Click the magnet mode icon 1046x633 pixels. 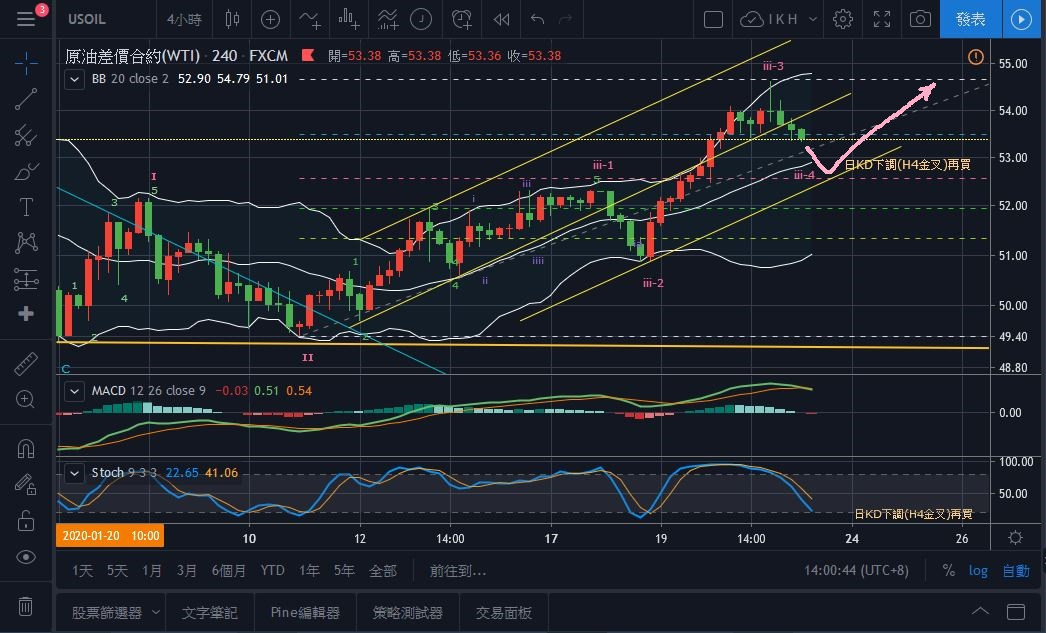coord(27,449)
